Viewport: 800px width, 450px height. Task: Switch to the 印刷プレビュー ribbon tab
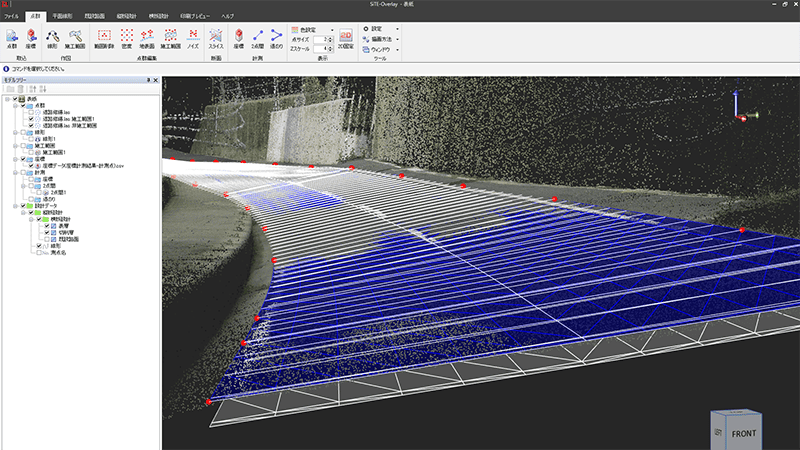(195, 16)
